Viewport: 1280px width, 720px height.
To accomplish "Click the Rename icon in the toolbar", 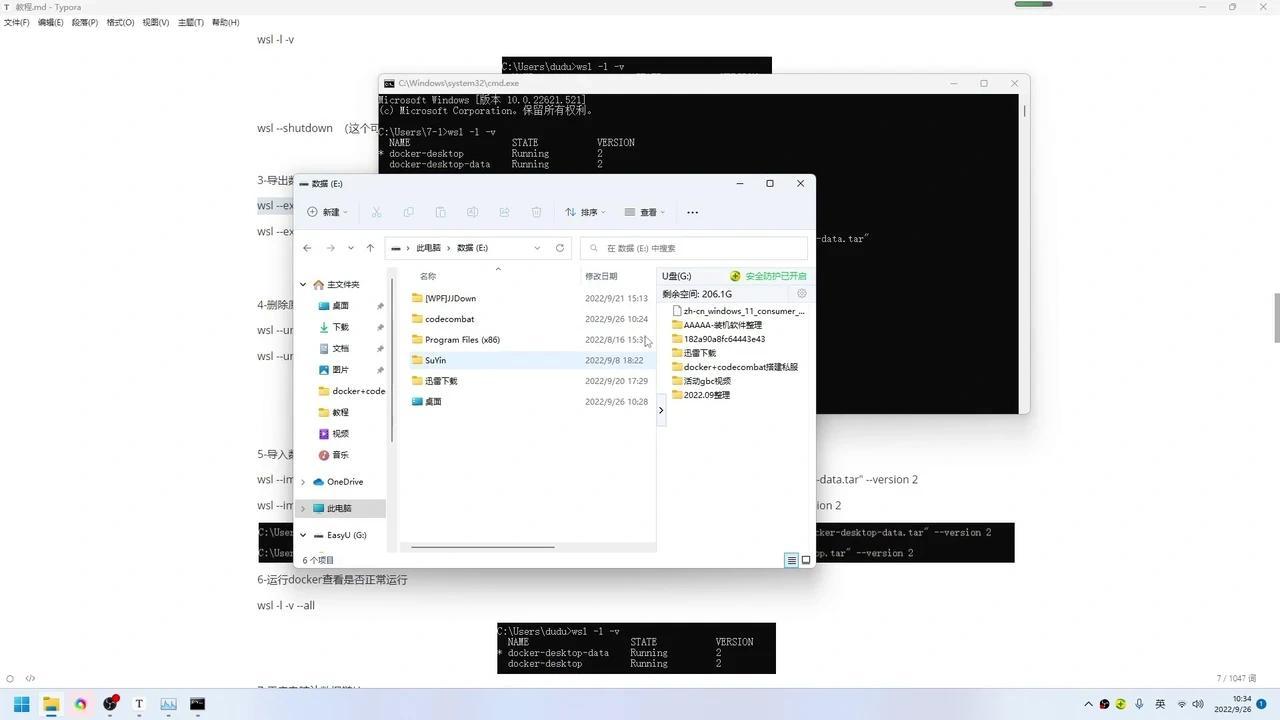I will 472,212.
